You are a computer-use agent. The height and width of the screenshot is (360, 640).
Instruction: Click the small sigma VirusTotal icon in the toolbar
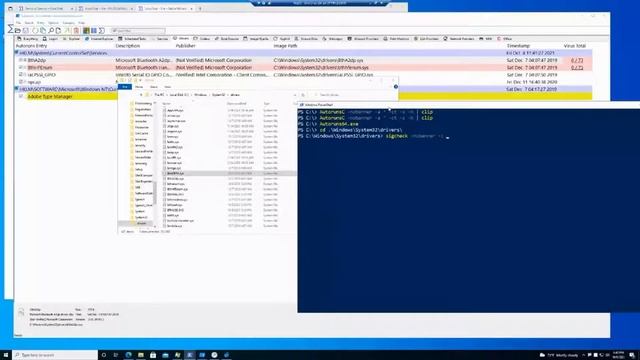pyautogui.click(x=102, y=30)
